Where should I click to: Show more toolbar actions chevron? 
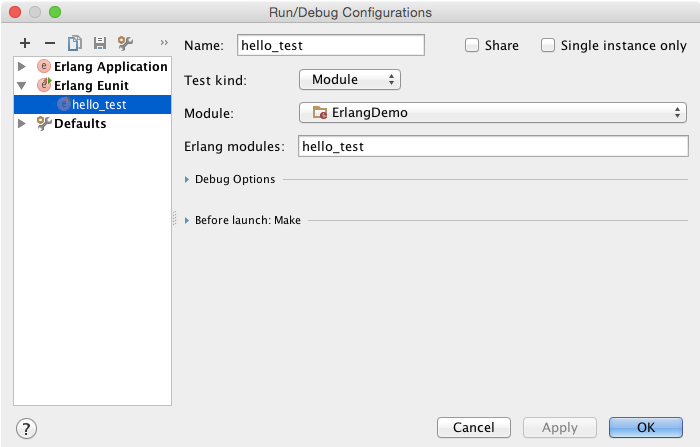point(164,42)
